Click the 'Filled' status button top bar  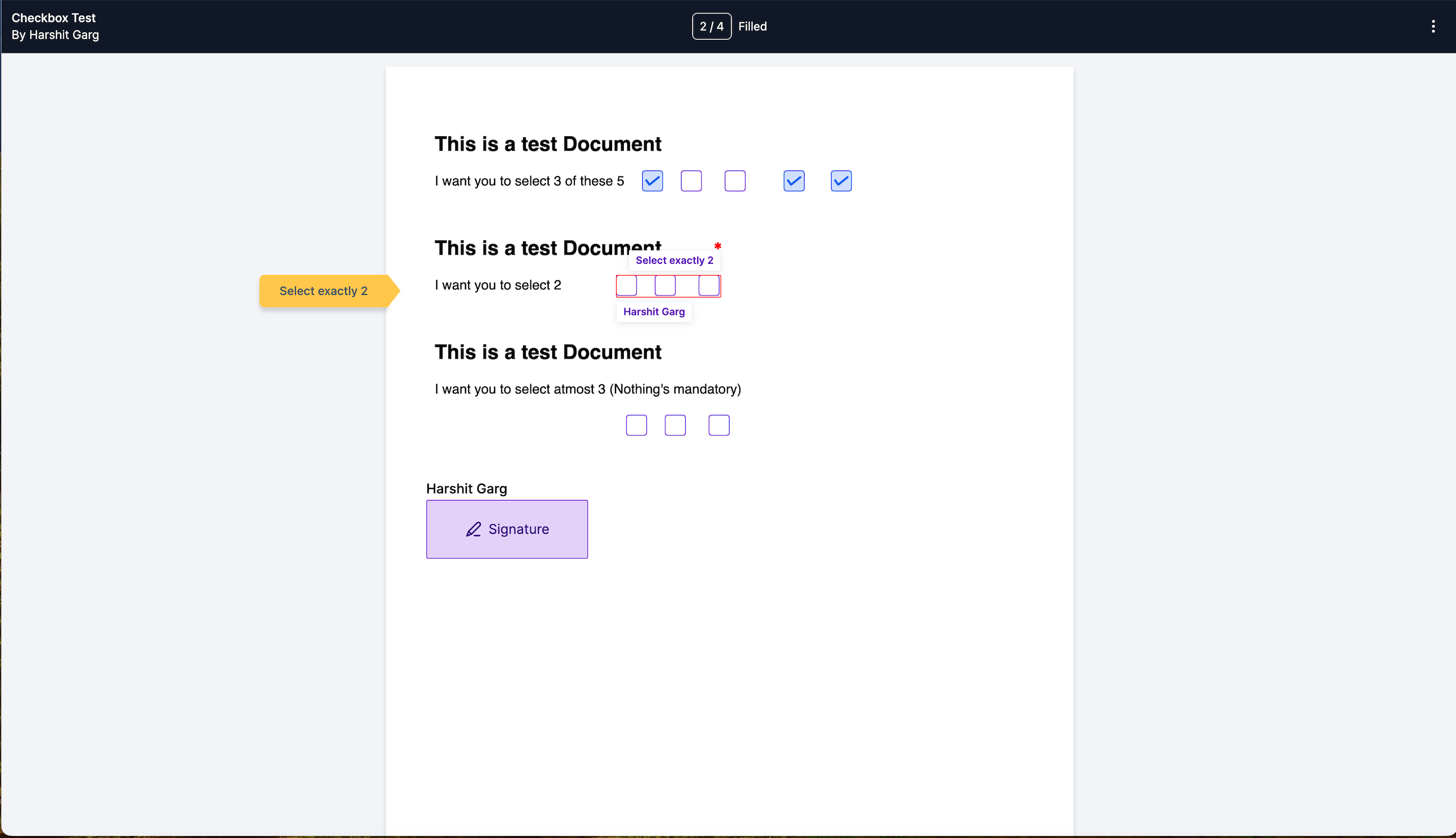[x=752, y=26]
